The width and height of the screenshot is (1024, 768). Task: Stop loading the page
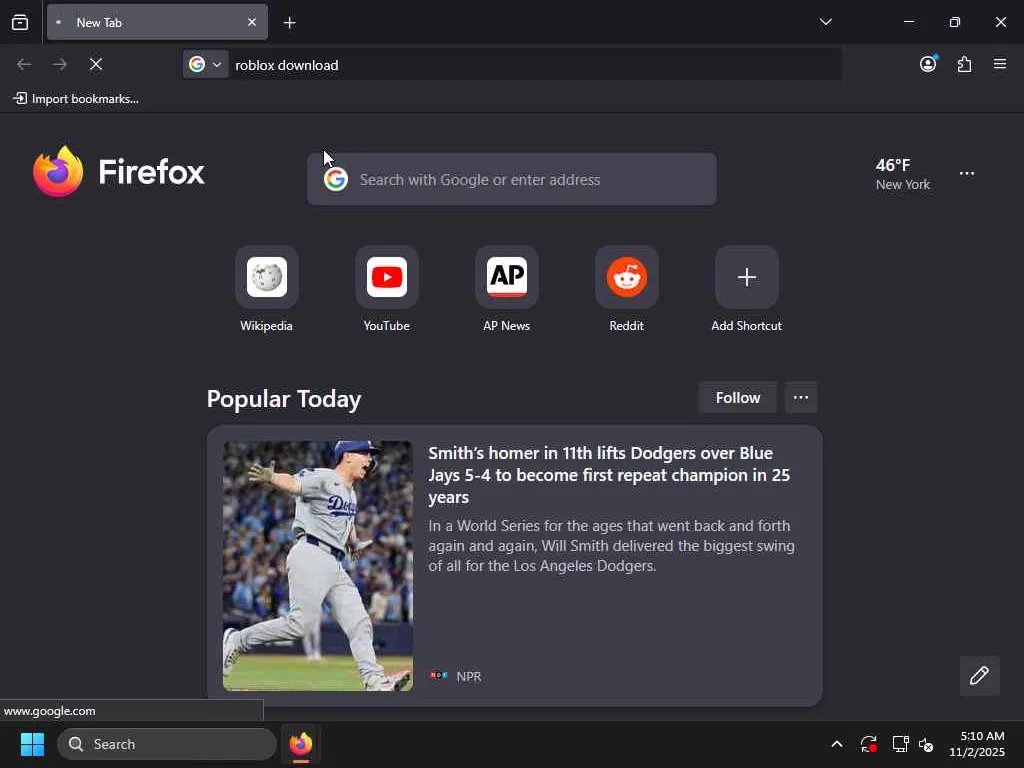coord(96,64)
